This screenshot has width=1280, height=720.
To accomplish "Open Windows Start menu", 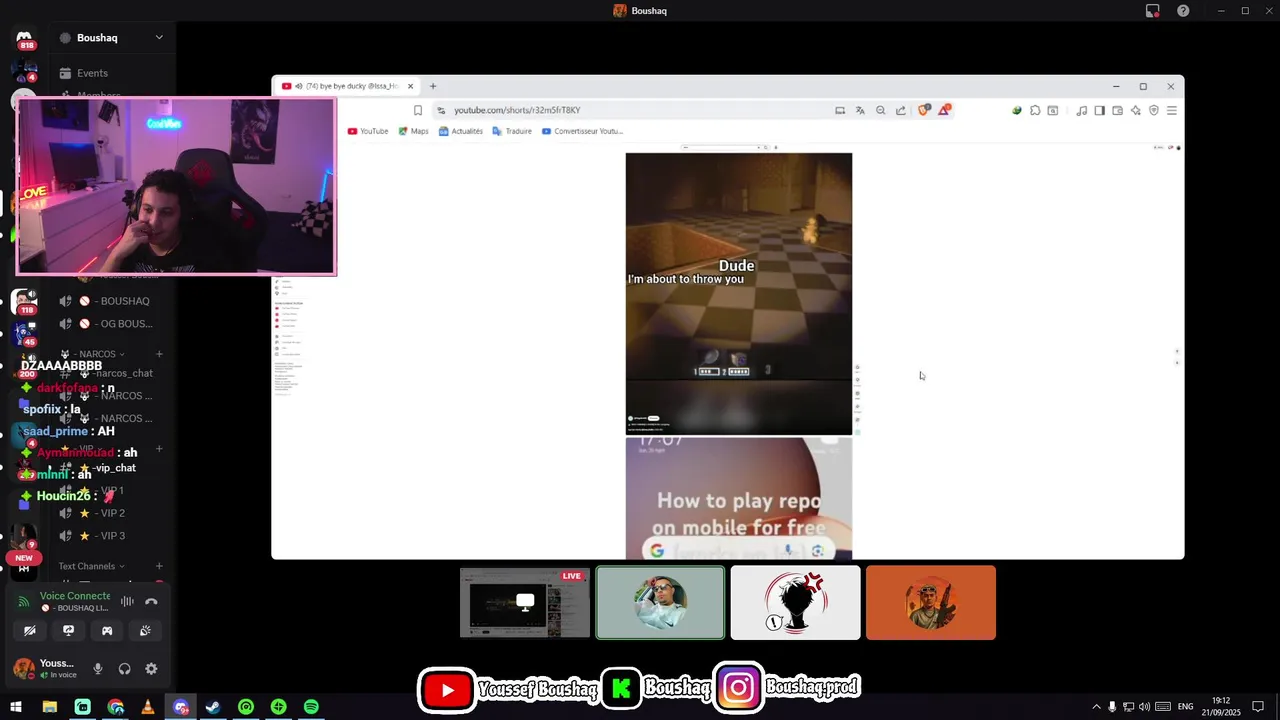I will [16, 707].
